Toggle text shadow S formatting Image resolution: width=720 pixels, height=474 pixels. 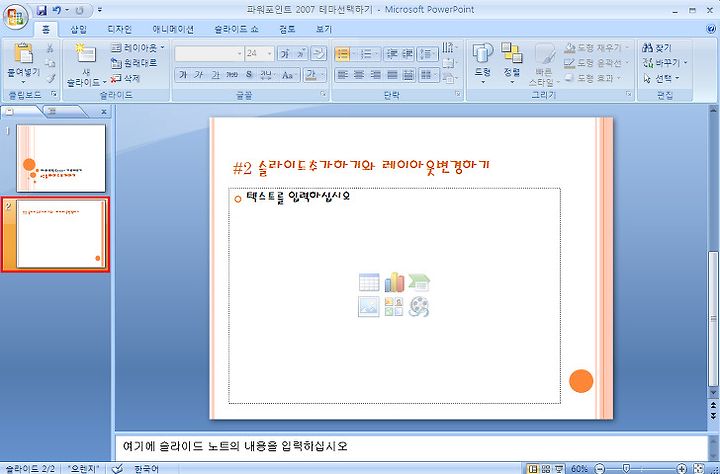248,74
